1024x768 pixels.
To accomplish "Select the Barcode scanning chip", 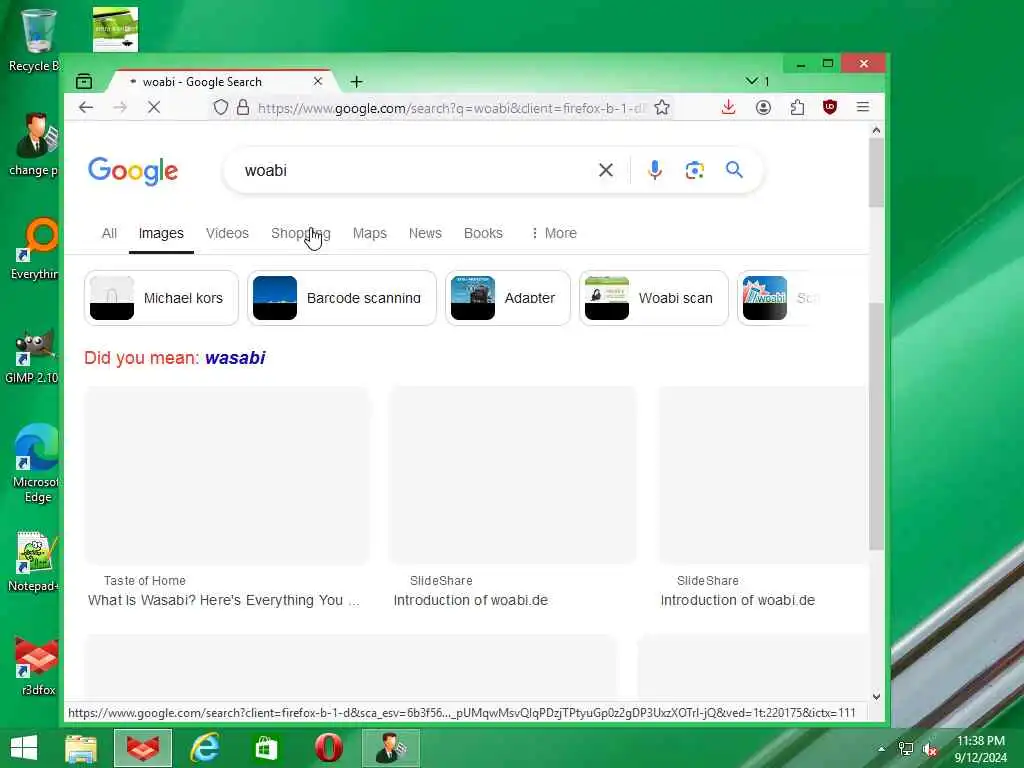I will tap(342, 298).
